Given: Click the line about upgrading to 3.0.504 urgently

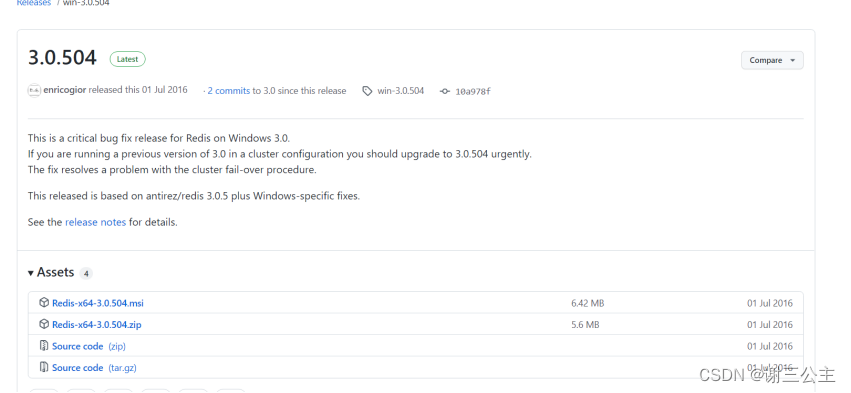Looking at the screenshot, I should 280,154.
